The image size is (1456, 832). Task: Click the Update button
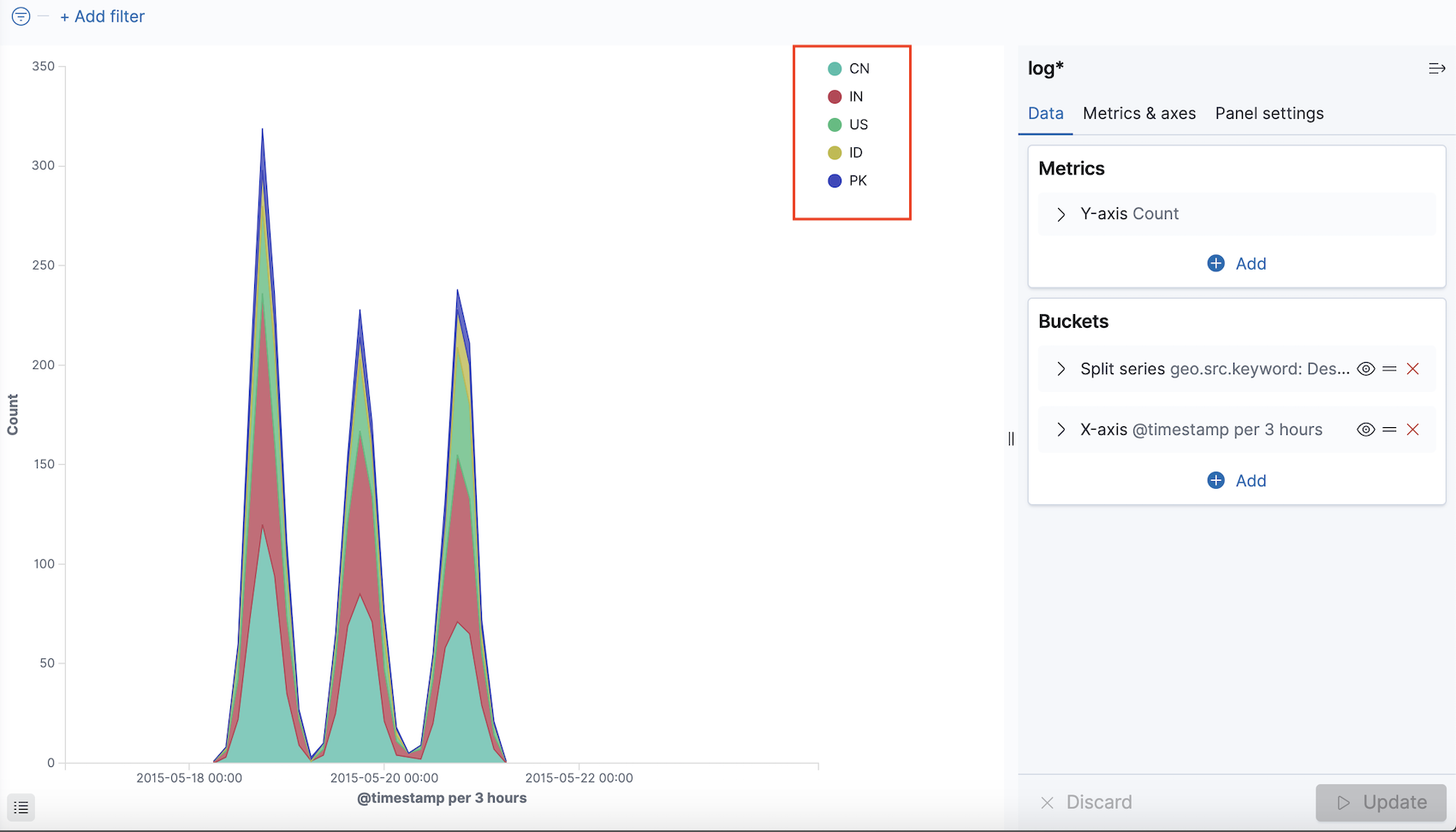coord(1381,802)
